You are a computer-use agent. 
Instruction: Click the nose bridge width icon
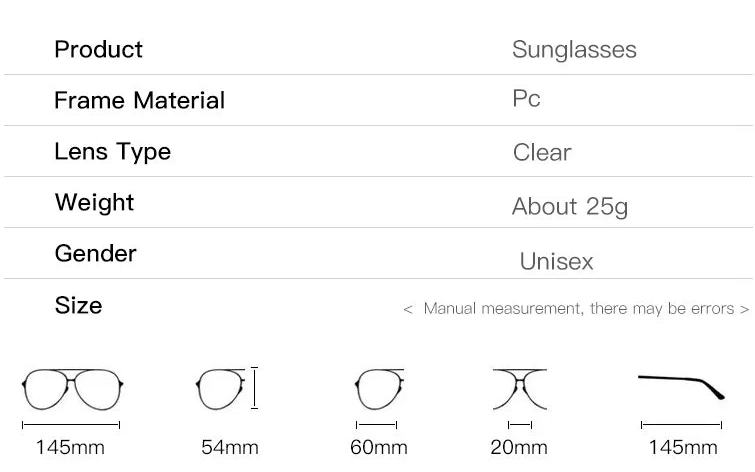click(519, 389)
